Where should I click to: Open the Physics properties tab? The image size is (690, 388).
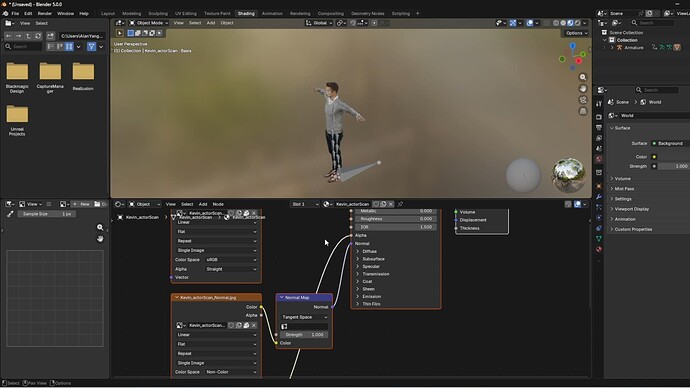(x=598, y=217)
